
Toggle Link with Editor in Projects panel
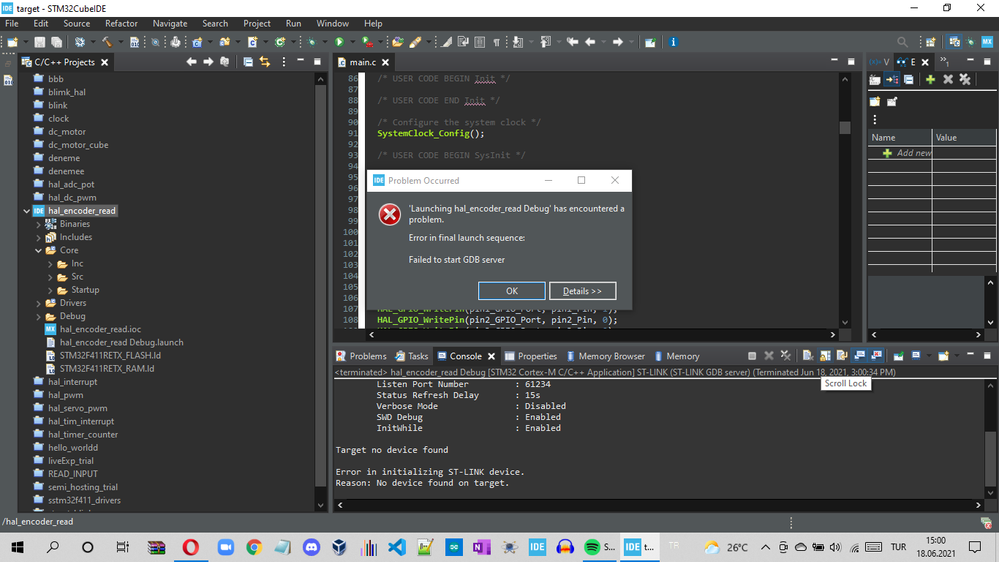pos(264,62)
